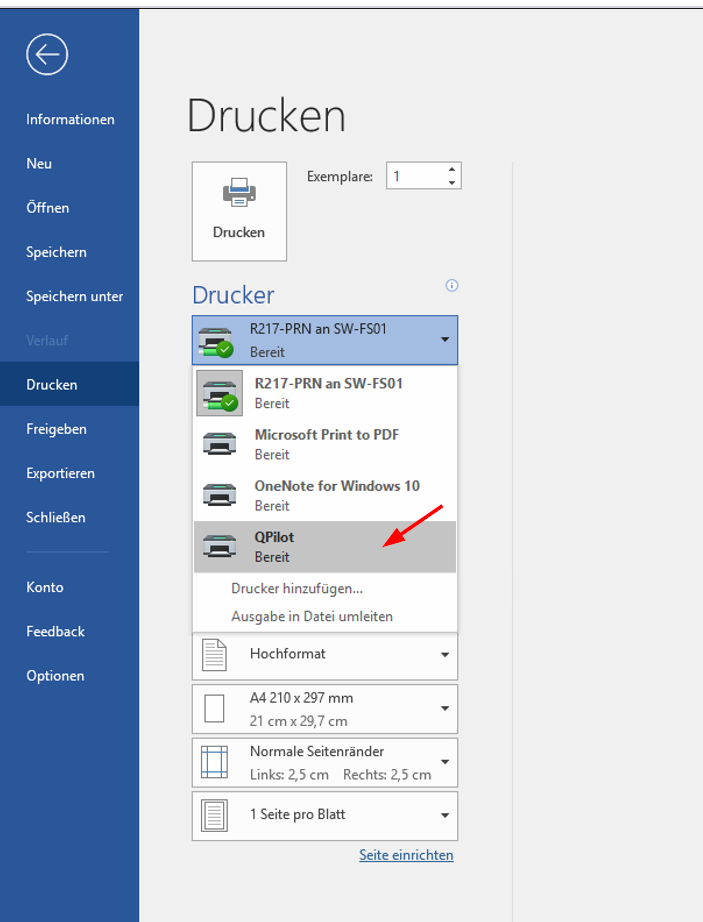The width and height of the screenshot is (703, 922).
Task: Click into the Exemplare number field
Action: (414, 176)
